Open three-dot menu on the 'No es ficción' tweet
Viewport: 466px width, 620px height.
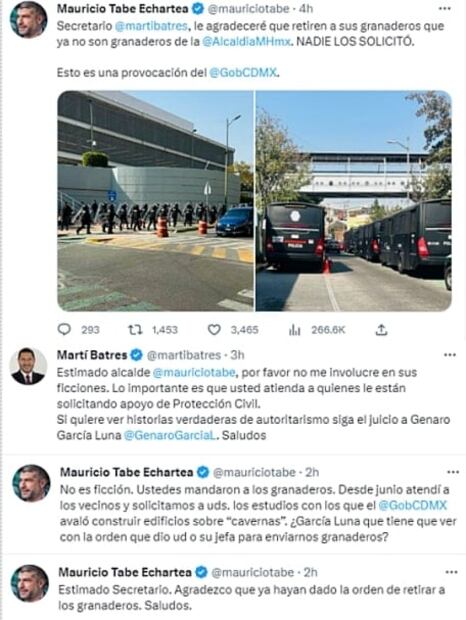453,472
